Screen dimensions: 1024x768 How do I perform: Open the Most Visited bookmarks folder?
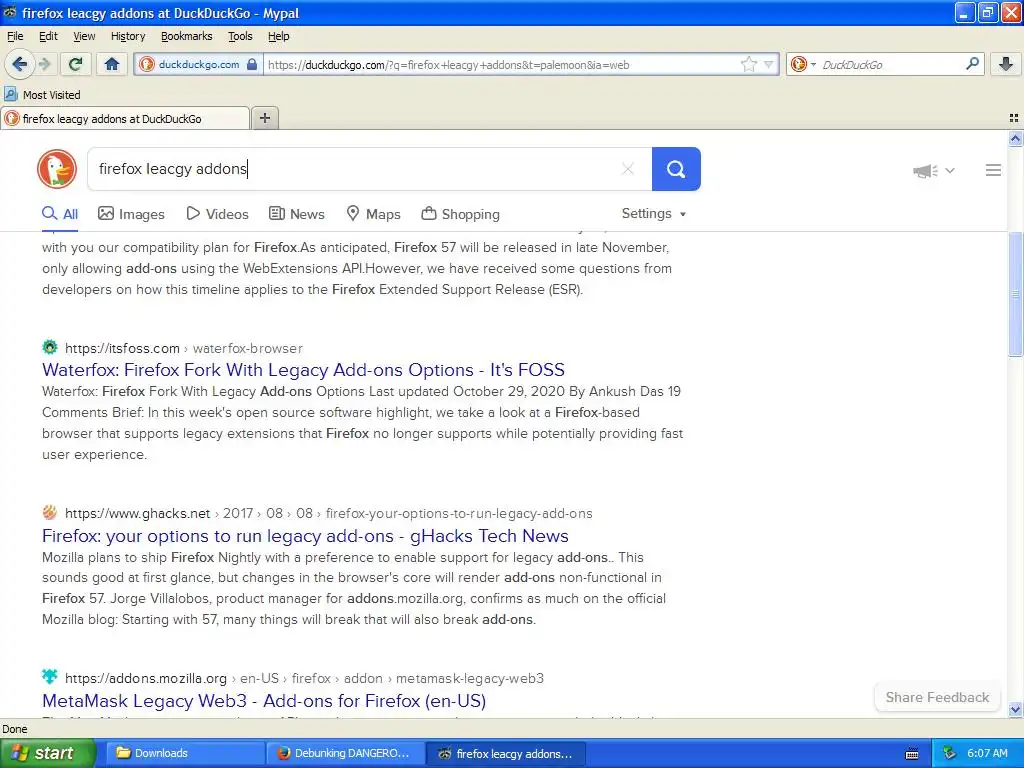[x=42, y=95]
